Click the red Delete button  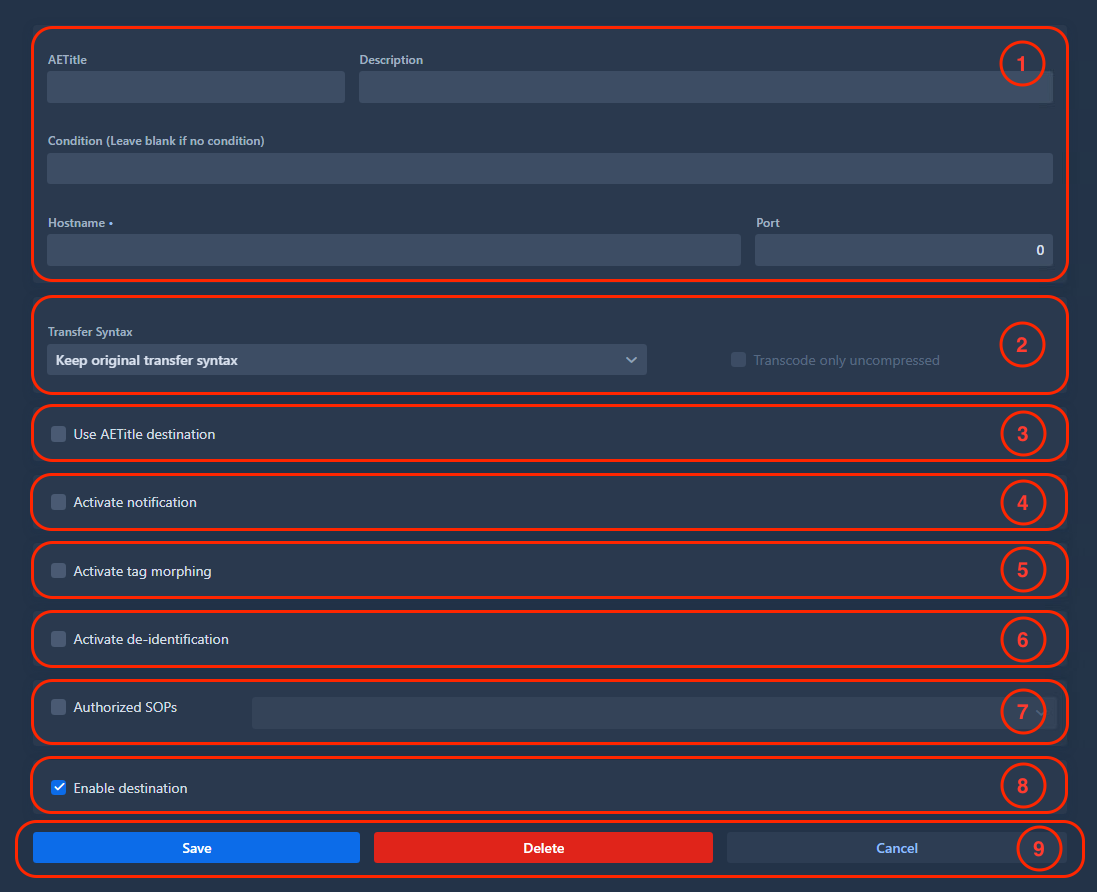pos(544,848)
